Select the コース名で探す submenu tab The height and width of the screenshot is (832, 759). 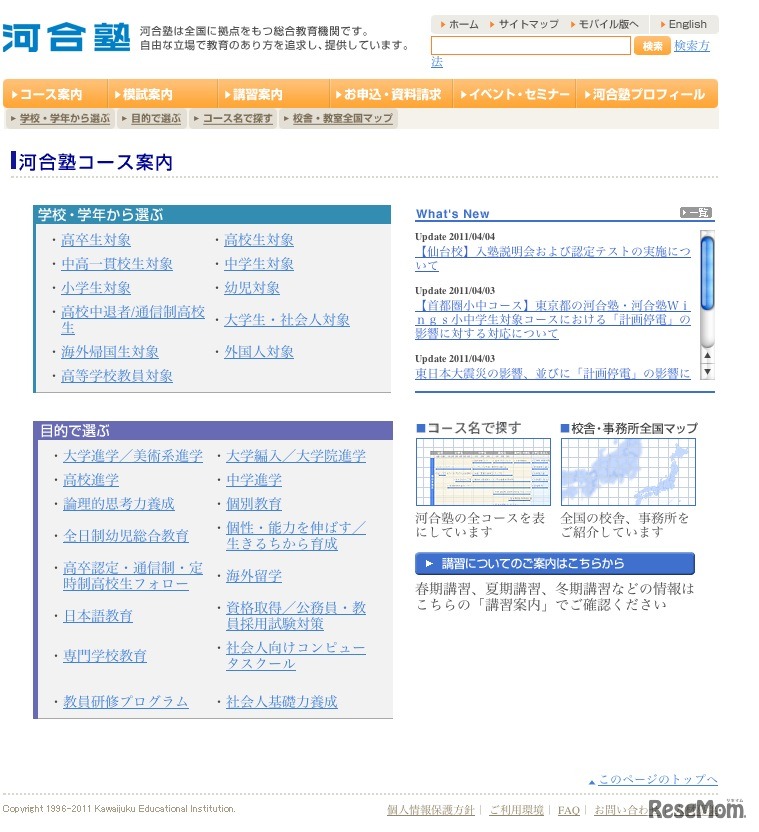233,119
